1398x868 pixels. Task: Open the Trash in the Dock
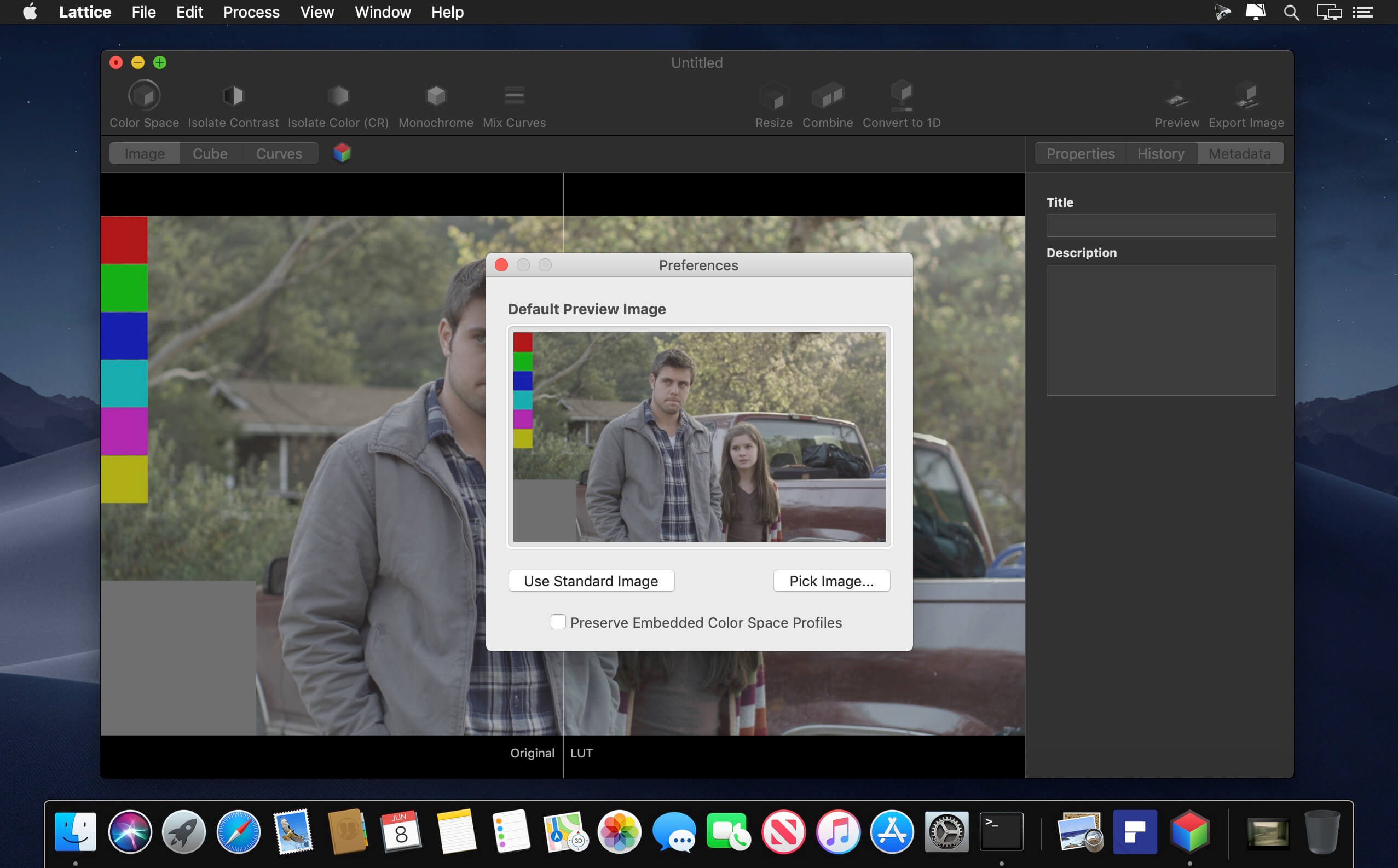[x=1322, y=831]
